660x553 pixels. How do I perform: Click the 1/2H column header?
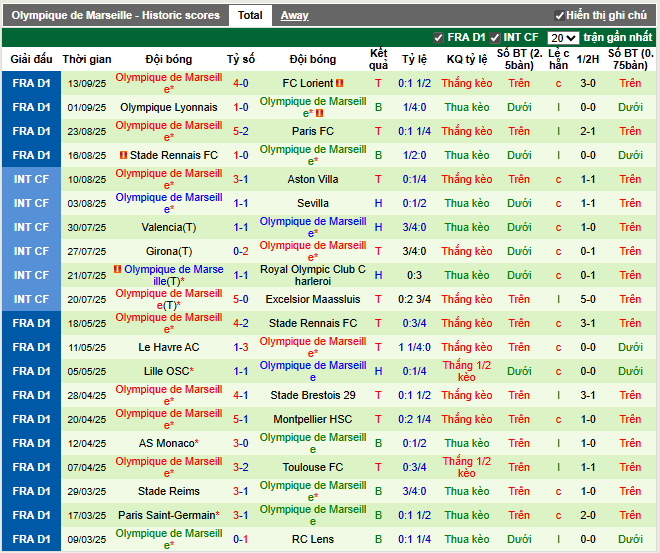click(x=588, y=59)
